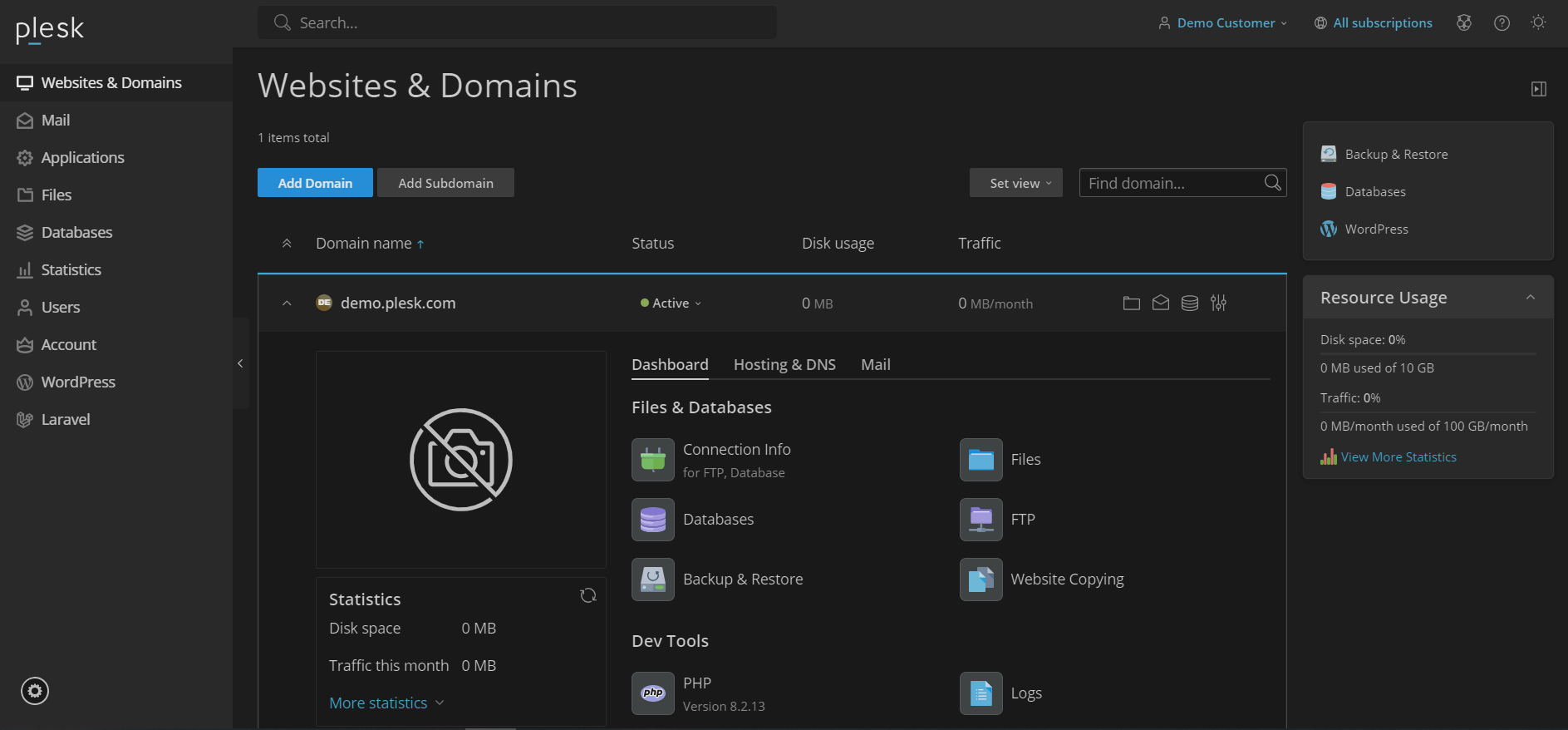Switch to the domain's Mail tab
Viewport: 1568px width, 730px height.
pos(876,365)
